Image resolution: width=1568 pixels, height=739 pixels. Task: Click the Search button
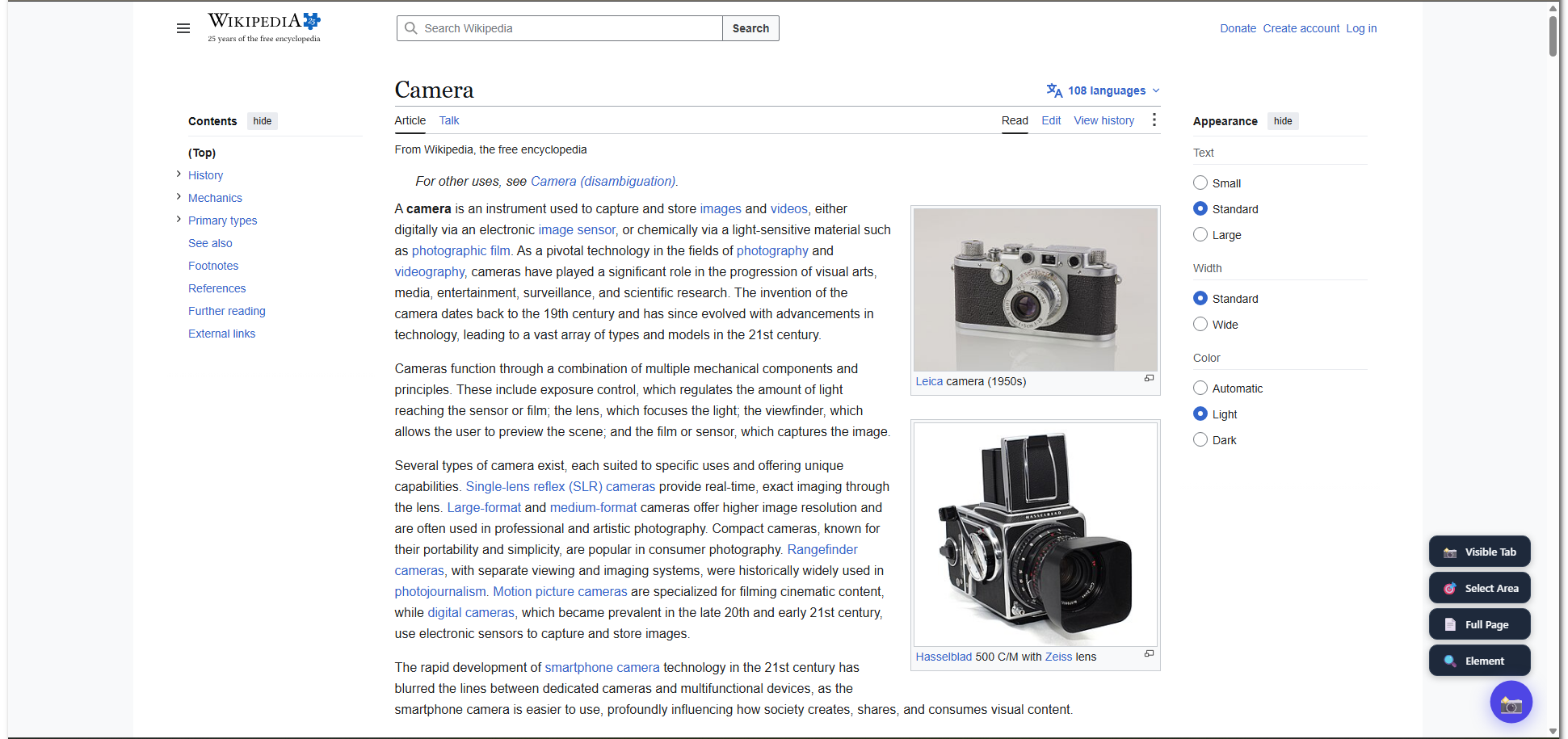coord(750,28)
